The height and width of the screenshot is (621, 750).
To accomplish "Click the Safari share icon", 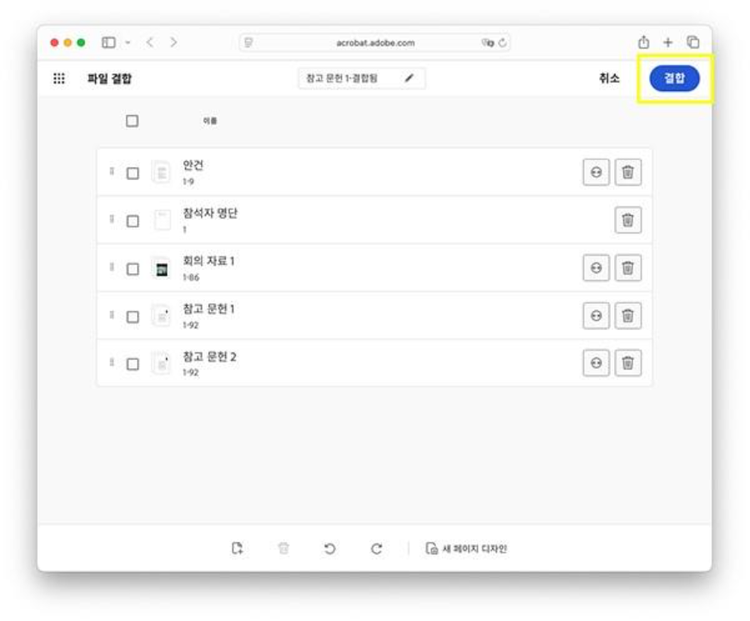I will click(x=644, y=43).
